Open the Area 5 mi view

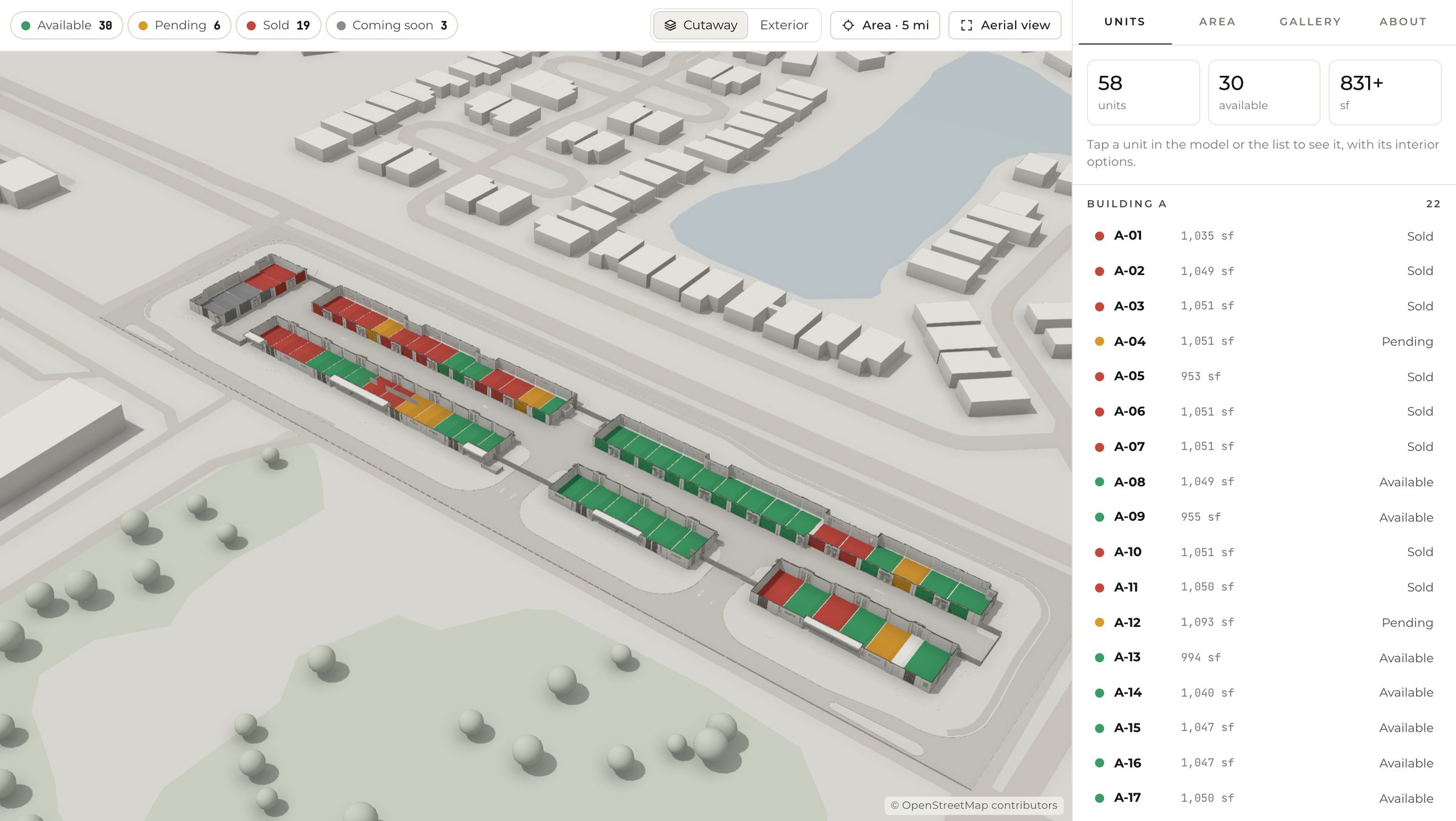[x=885, y=25]
